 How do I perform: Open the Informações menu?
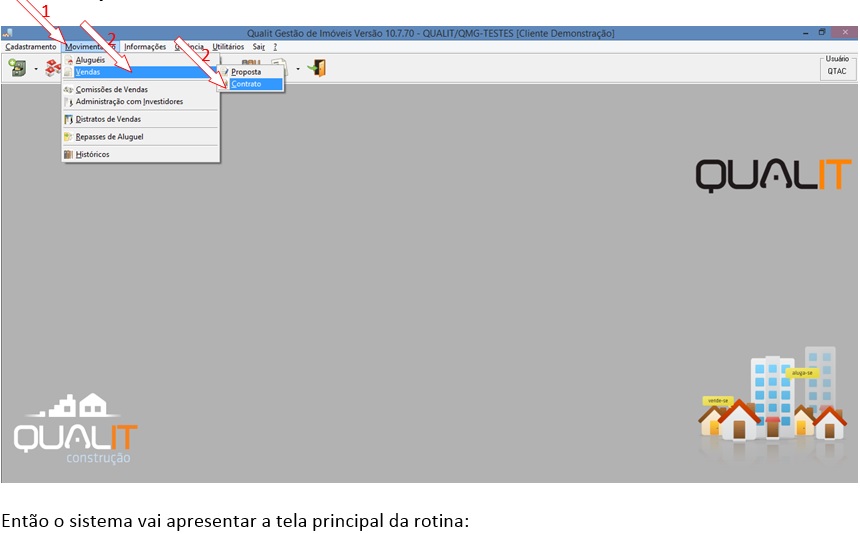click(x=145, y=47)
